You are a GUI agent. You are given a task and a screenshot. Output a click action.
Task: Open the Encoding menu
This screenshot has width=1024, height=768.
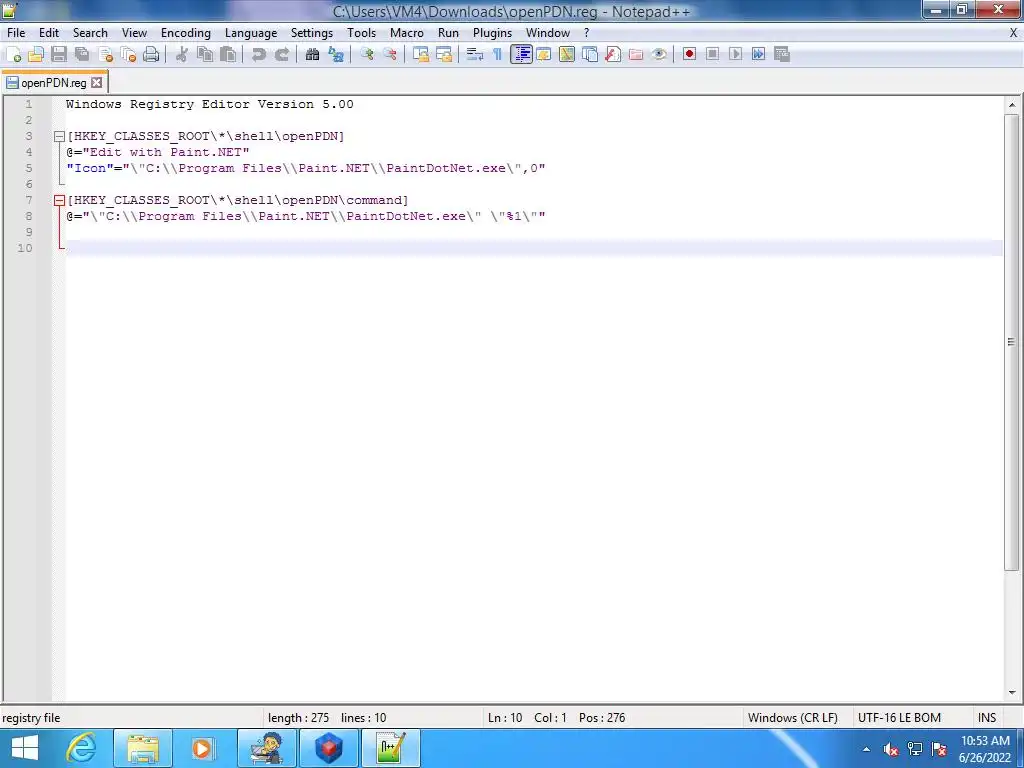(186, 33)
